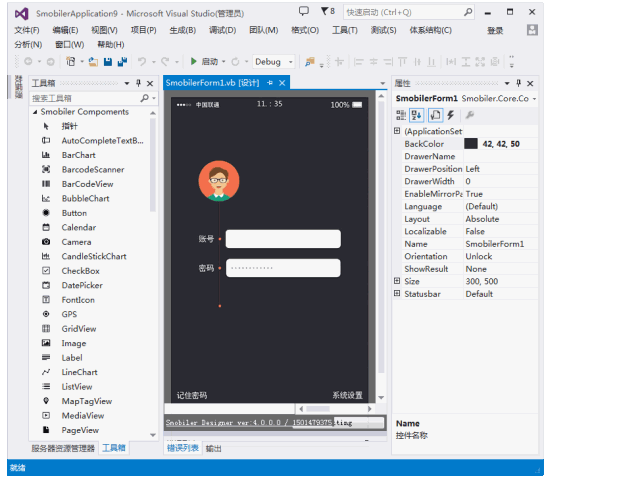Switch to Events lightning view
This screenshot has width=640, height=483.
[451, 115]
